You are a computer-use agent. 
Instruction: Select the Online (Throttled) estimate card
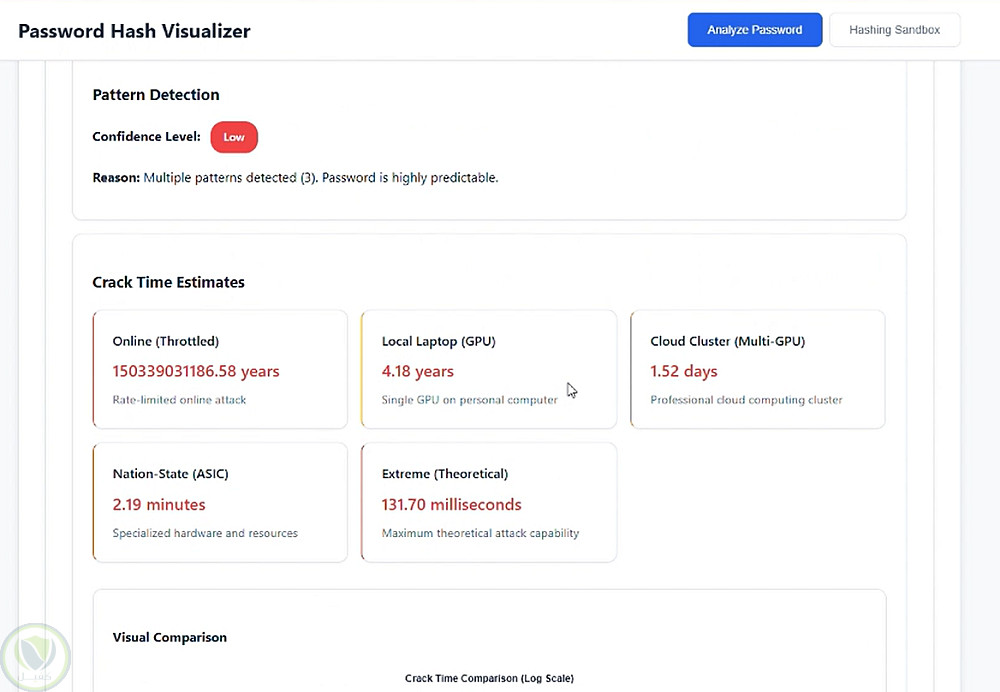point(220,369)
